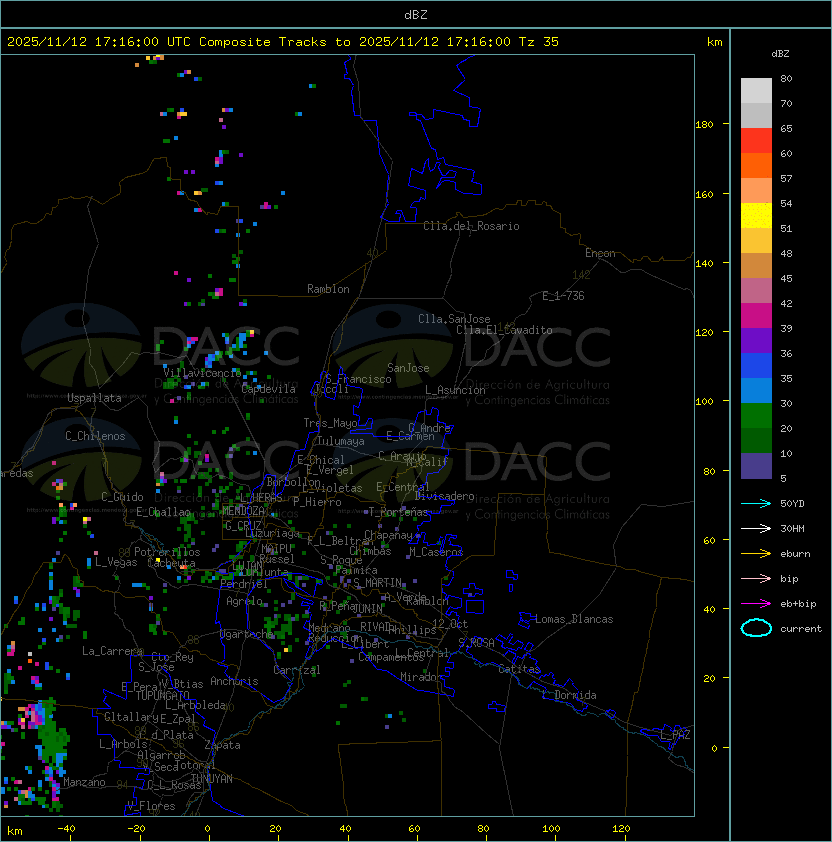The image size is (832, 842).
Task: Pick the light gray 70–80 dBZ swatch
Action: [x=756, y=90]
